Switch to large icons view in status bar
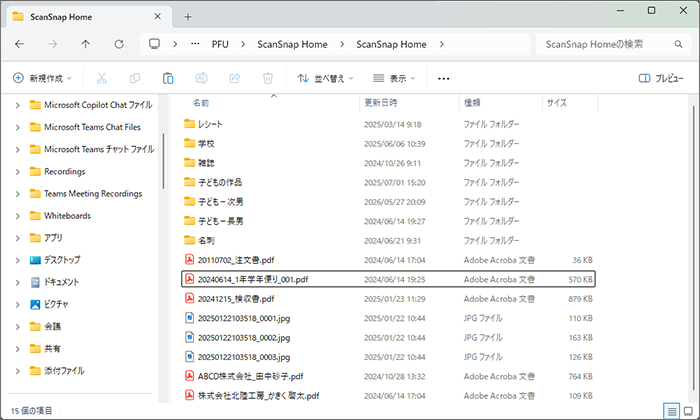Image resolution: width=700 pixels, height=420 pixels. pyautogui.click(x=688, y=411)
